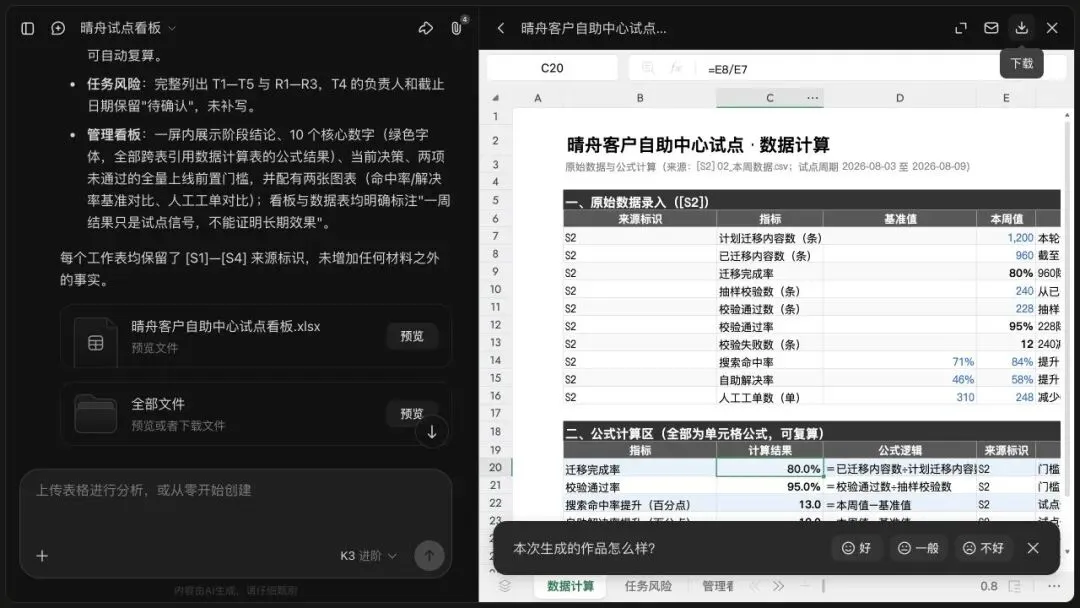Select column D header
The height and width of the screenshot is (608, 1080).
[900, 98]
